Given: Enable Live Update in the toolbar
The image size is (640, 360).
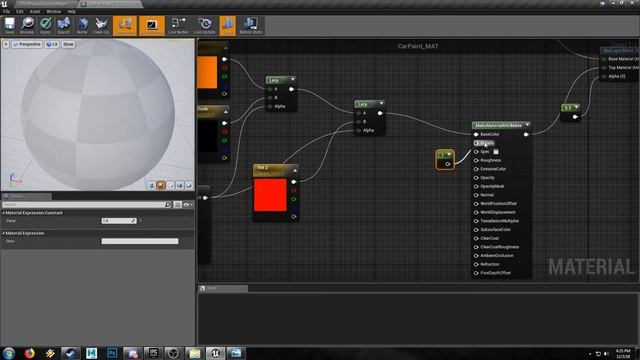Looking at the screenshot, I should 204,25.
